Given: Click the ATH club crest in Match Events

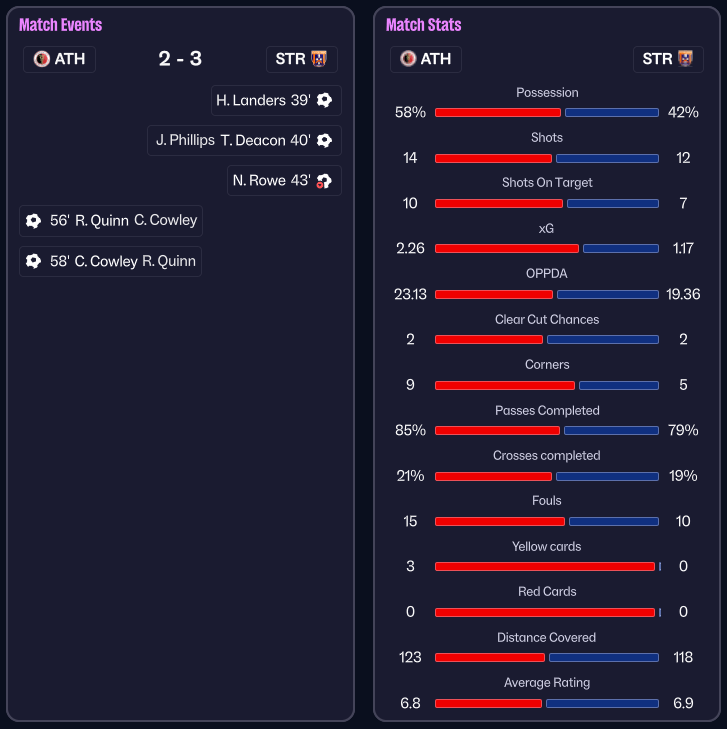Looking at the screenshot, I should pos(41,59).
